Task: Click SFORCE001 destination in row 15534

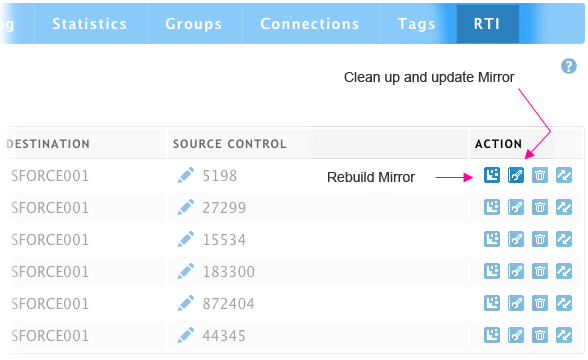Action: click(50, 240)
